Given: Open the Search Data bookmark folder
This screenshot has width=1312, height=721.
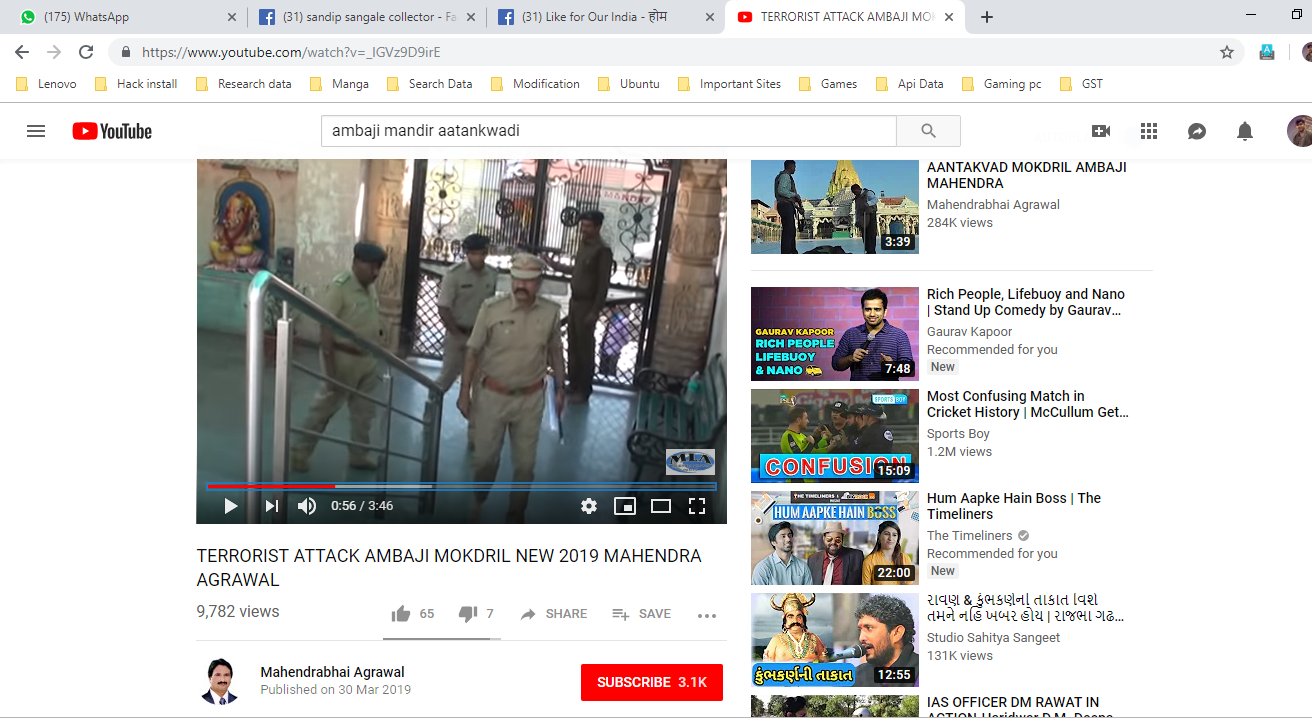Looking at the screenshot, I should (429, 84).
